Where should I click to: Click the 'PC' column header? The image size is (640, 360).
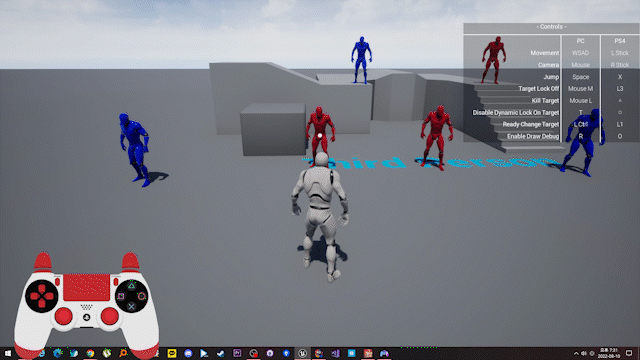tap(580, 41)
